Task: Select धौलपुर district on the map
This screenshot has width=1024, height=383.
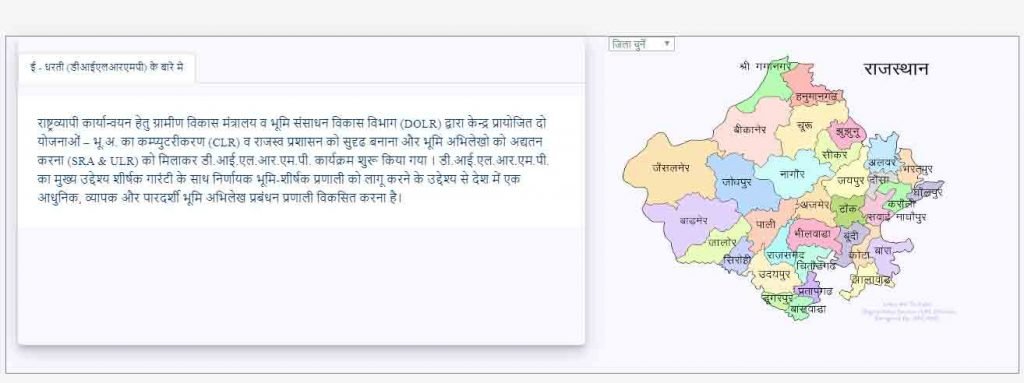Action: 928,193
